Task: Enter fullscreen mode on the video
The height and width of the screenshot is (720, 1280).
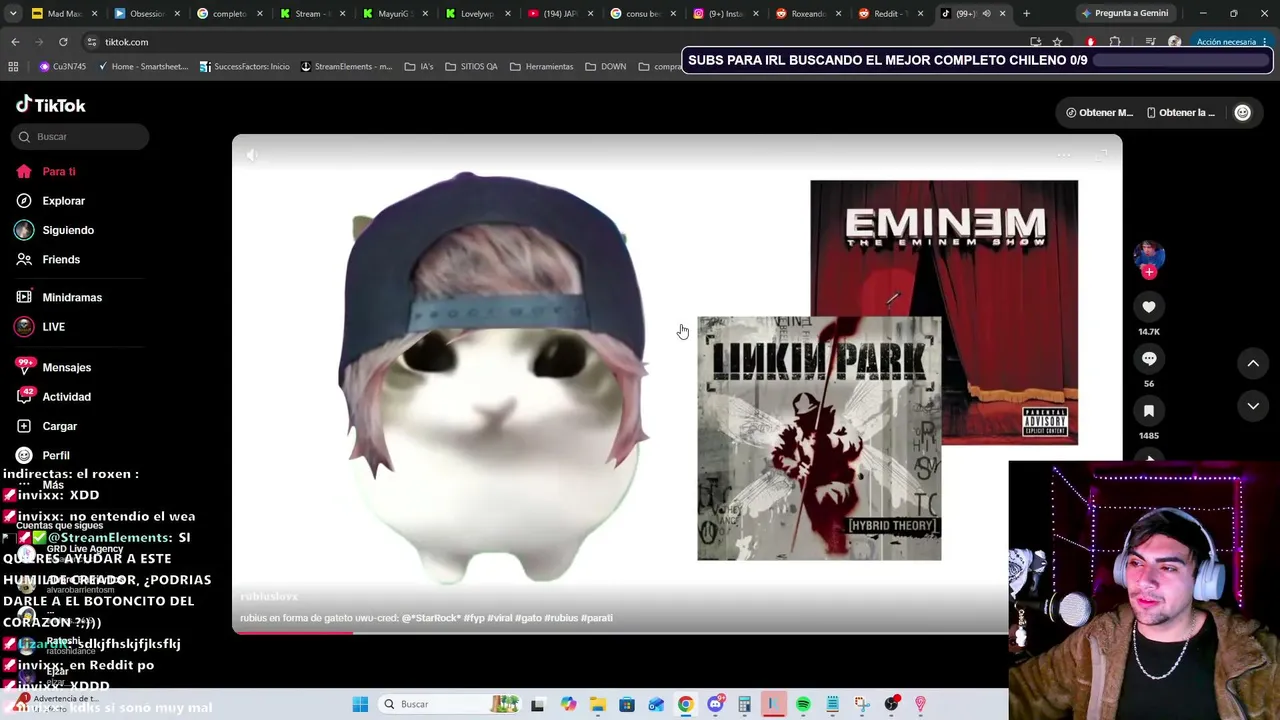Action: 1101,155
